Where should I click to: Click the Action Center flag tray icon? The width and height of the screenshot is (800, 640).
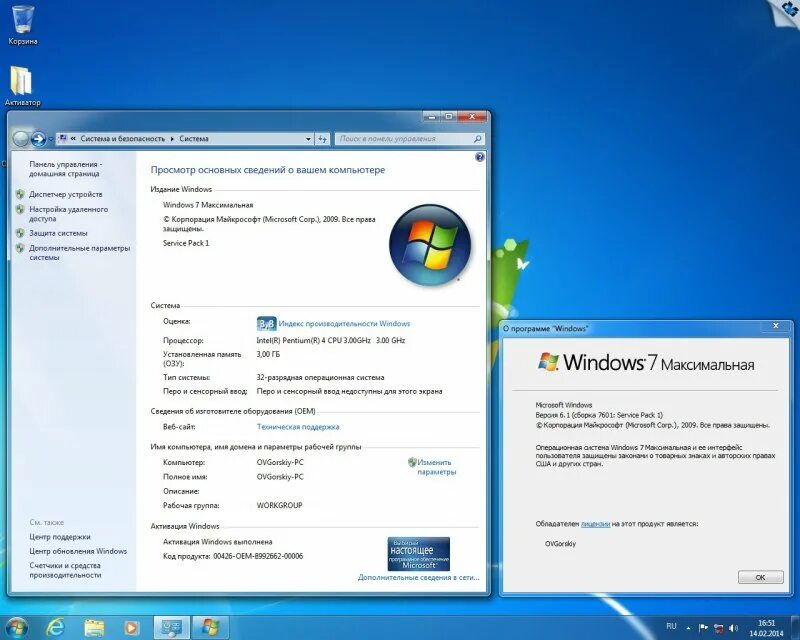(703, 628)
